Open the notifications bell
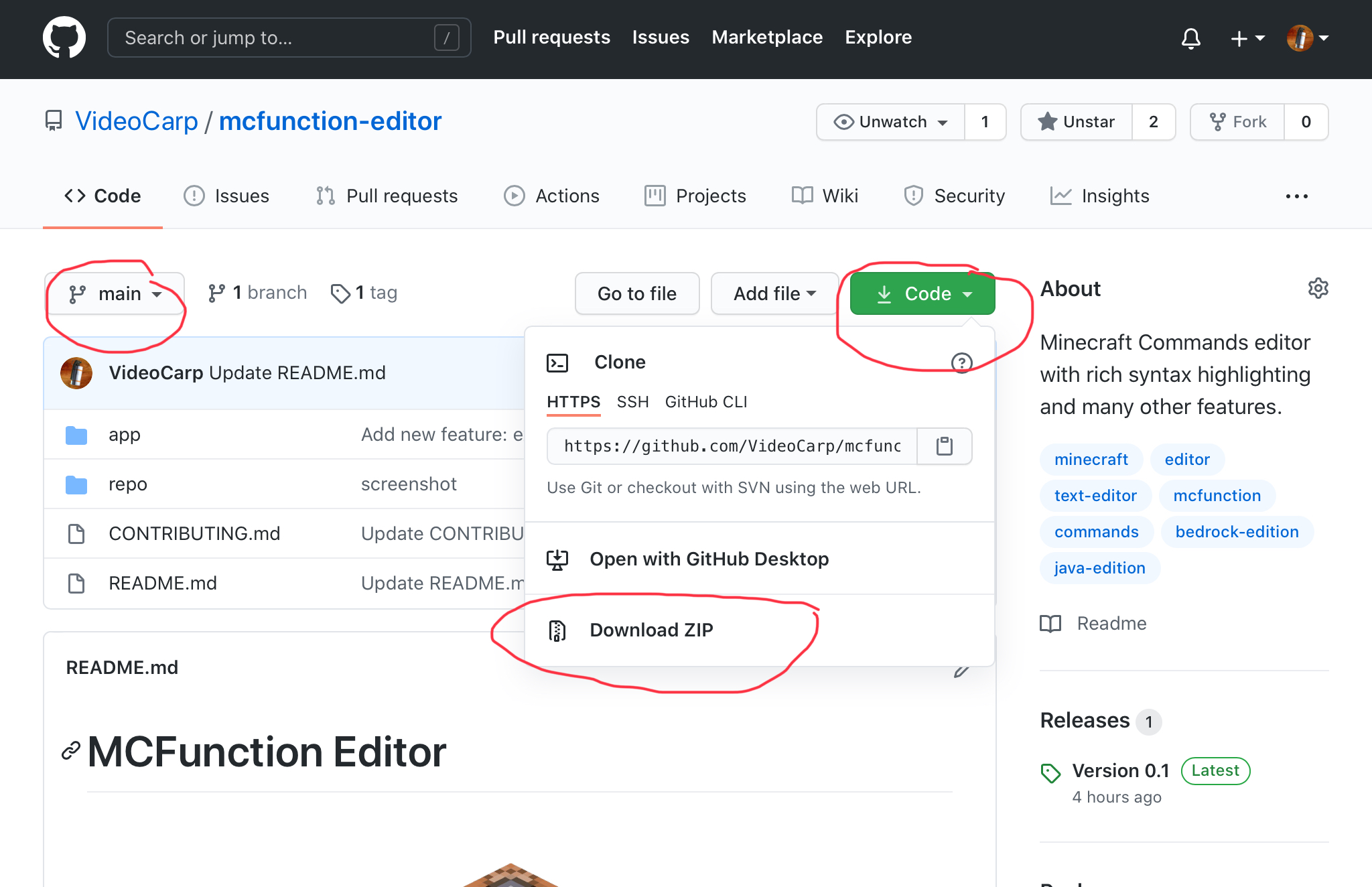The image size is (1372, 887). (x=1190, y=38)
